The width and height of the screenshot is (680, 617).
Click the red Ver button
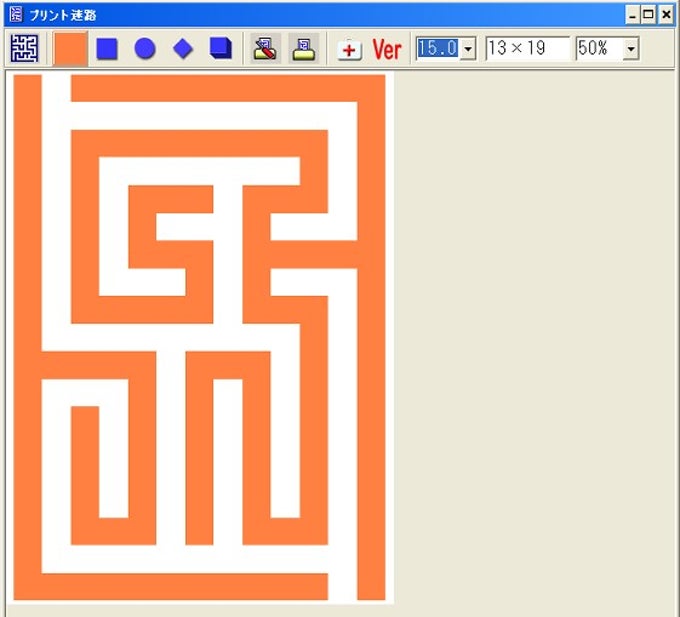[387, 49]
